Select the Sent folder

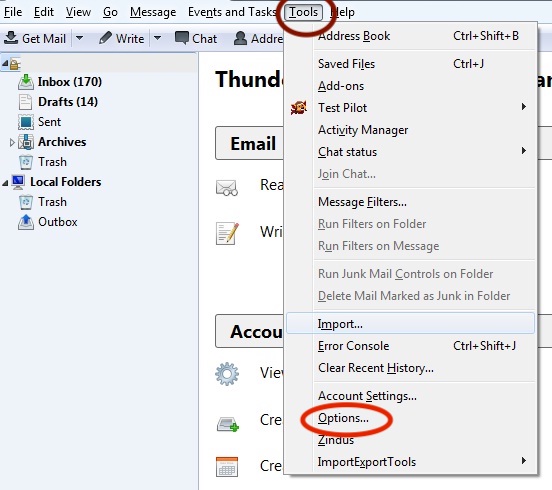50,122
